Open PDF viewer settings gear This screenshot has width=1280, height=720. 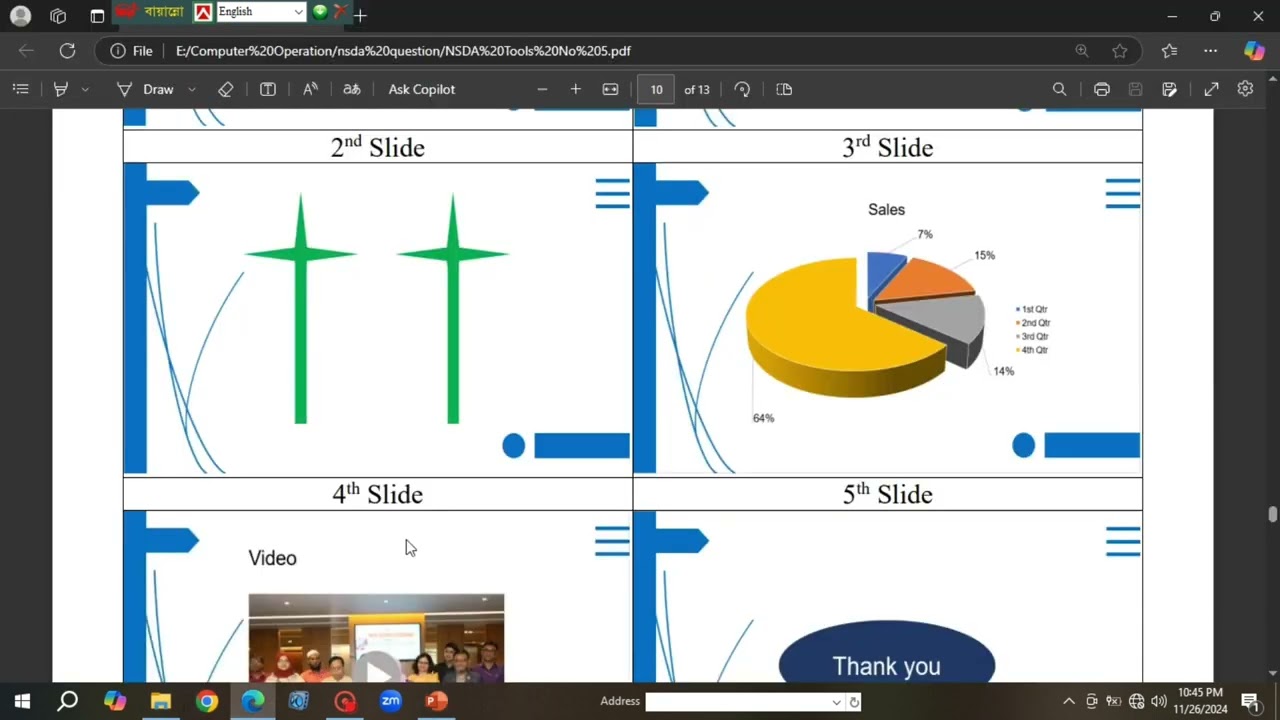[1245, 89]
